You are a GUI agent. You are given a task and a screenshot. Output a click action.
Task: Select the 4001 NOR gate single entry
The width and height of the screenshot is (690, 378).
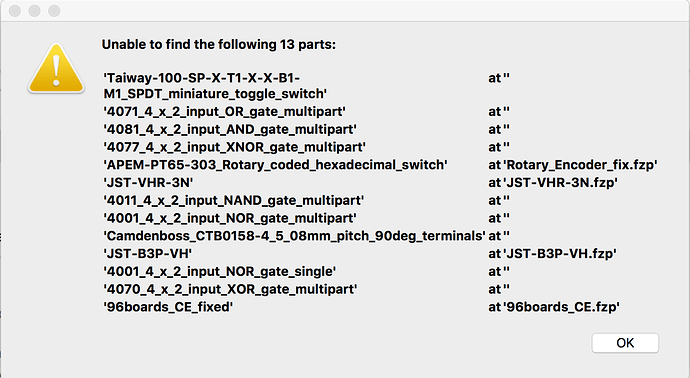(220, 272)
